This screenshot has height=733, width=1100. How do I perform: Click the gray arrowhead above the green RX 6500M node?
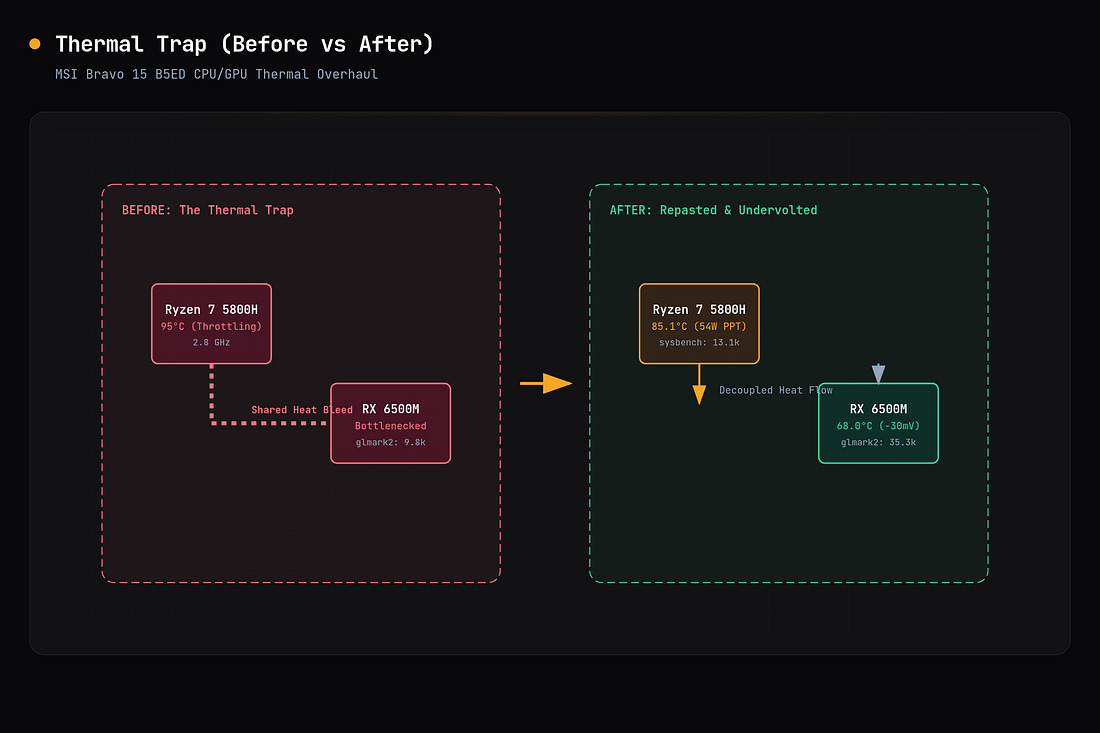[x=878, y=373]
